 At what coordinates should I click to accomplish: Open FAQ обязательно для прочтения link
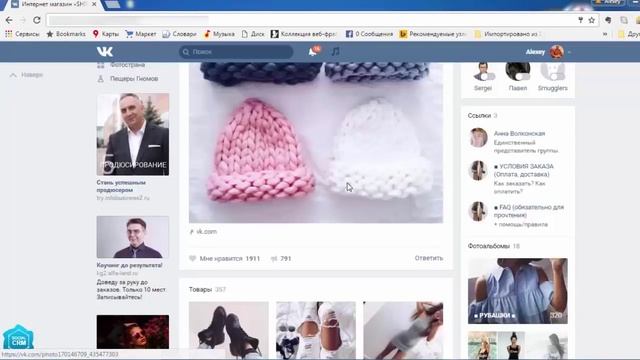(529, 211)
